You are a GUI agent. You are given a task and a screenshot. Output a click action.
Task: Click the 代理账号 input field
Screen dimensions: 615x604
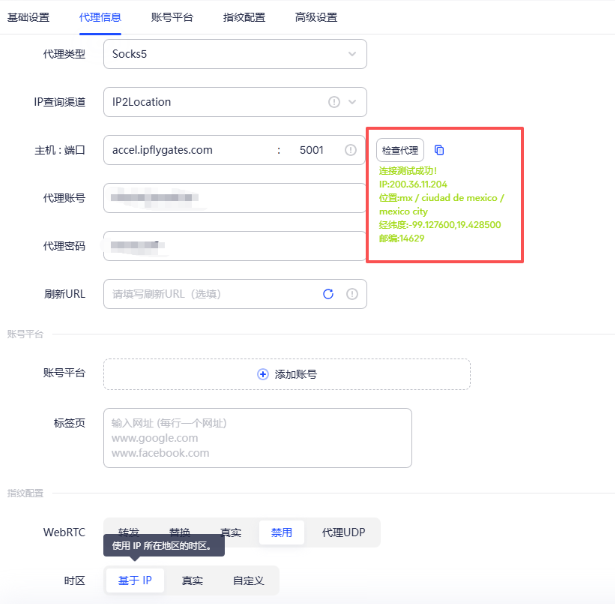tap(235, 198)
